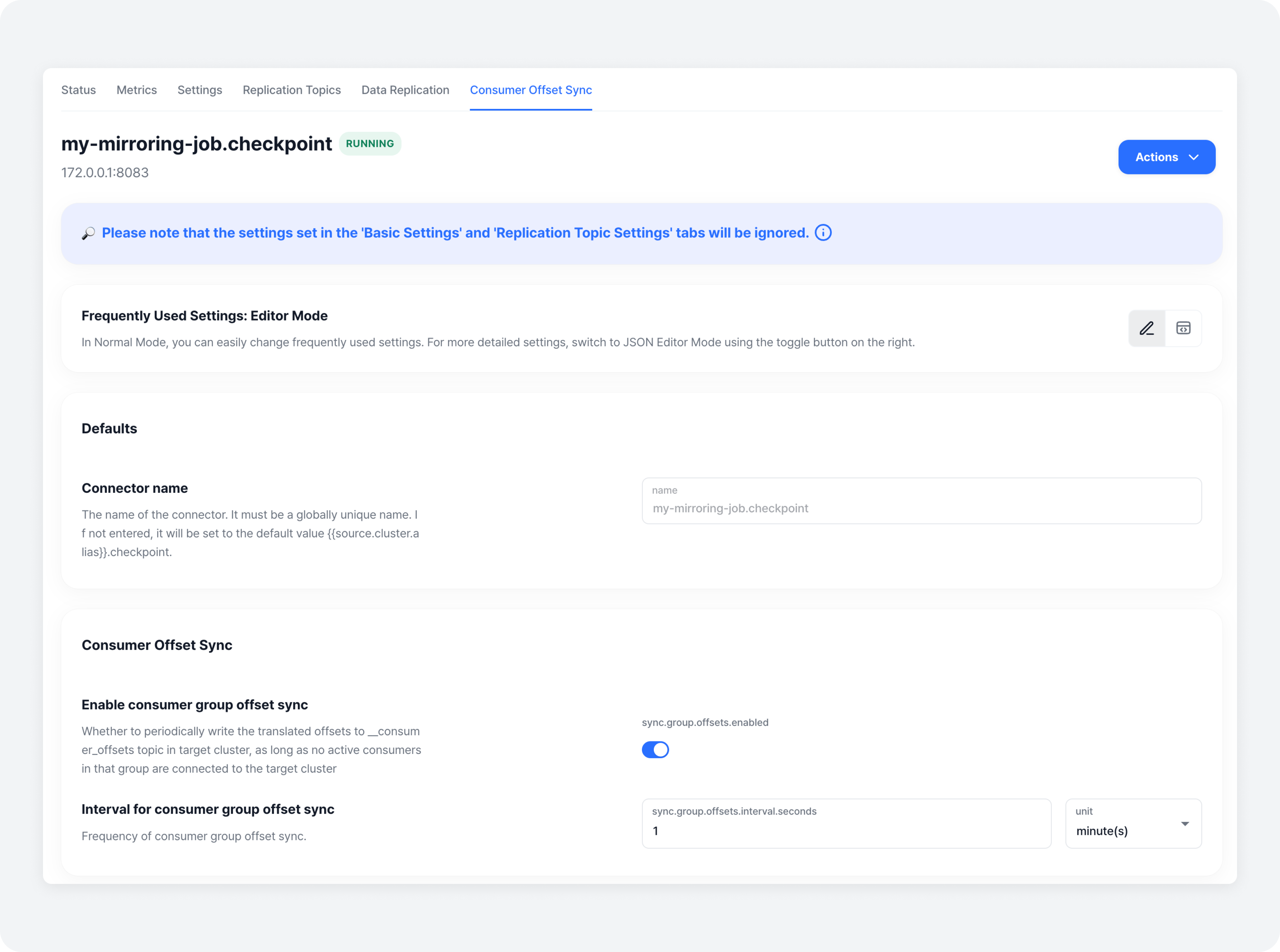This screenshot has width=1280, height=952.
Task: Open the Status tab
Action: [x=78, y=90]
